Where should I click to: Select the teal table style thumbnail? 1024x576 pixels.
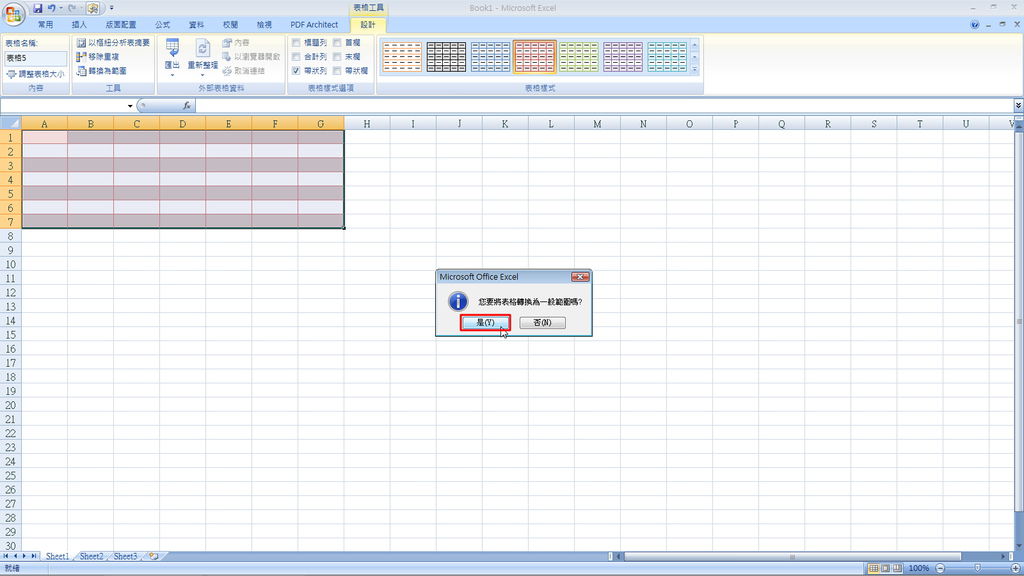pyautogui.click(x=667, y=57)
